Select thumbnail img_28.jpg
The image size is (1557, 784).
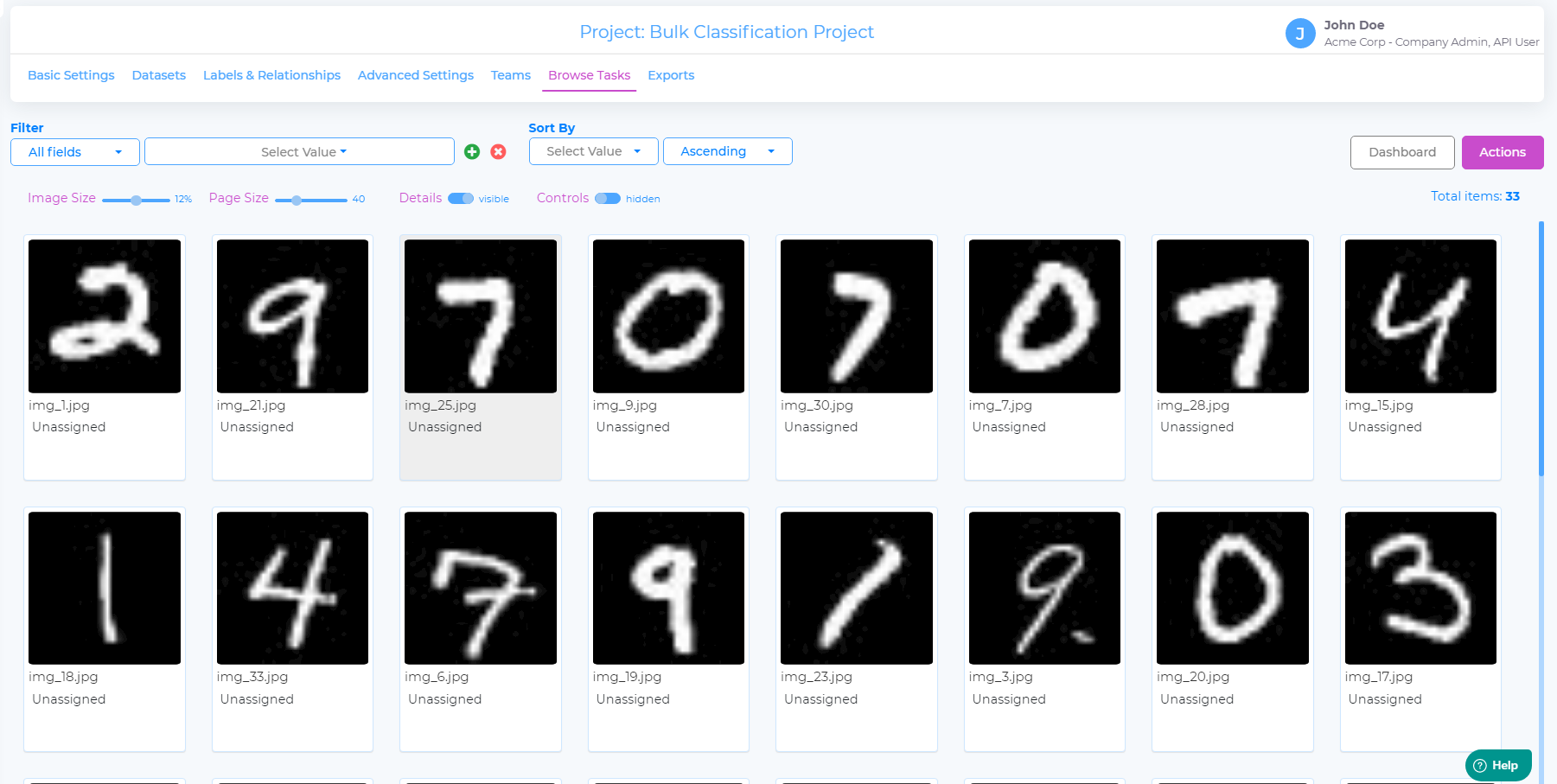(1233, 316)
